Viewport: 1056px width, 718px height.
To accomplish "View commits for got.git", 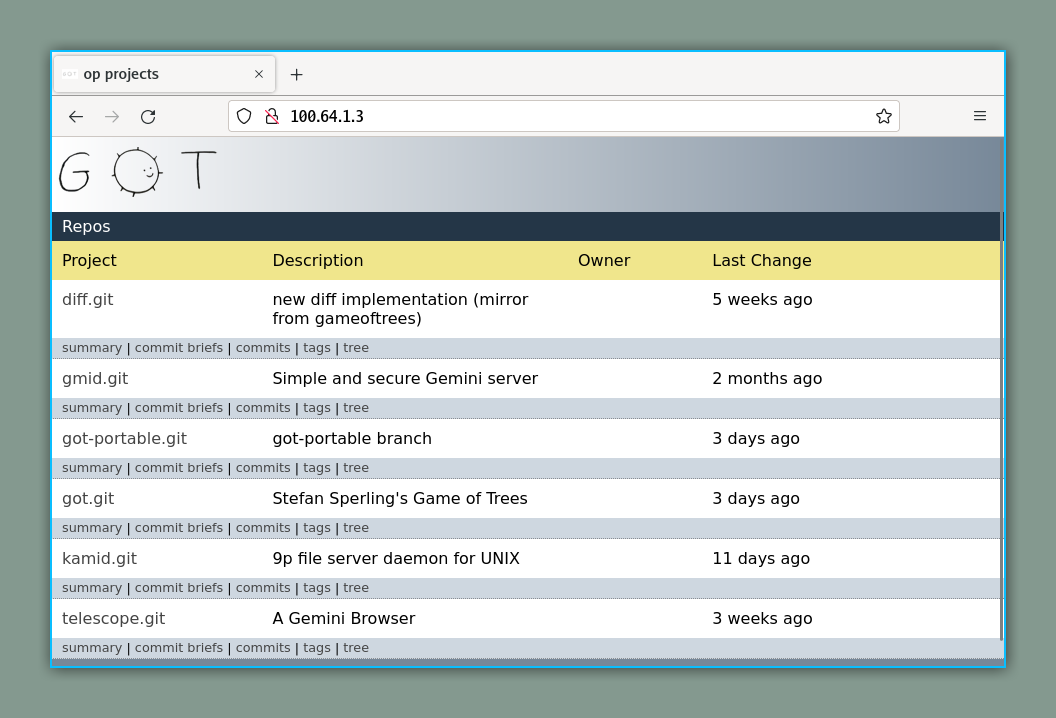I will (263, 528).
